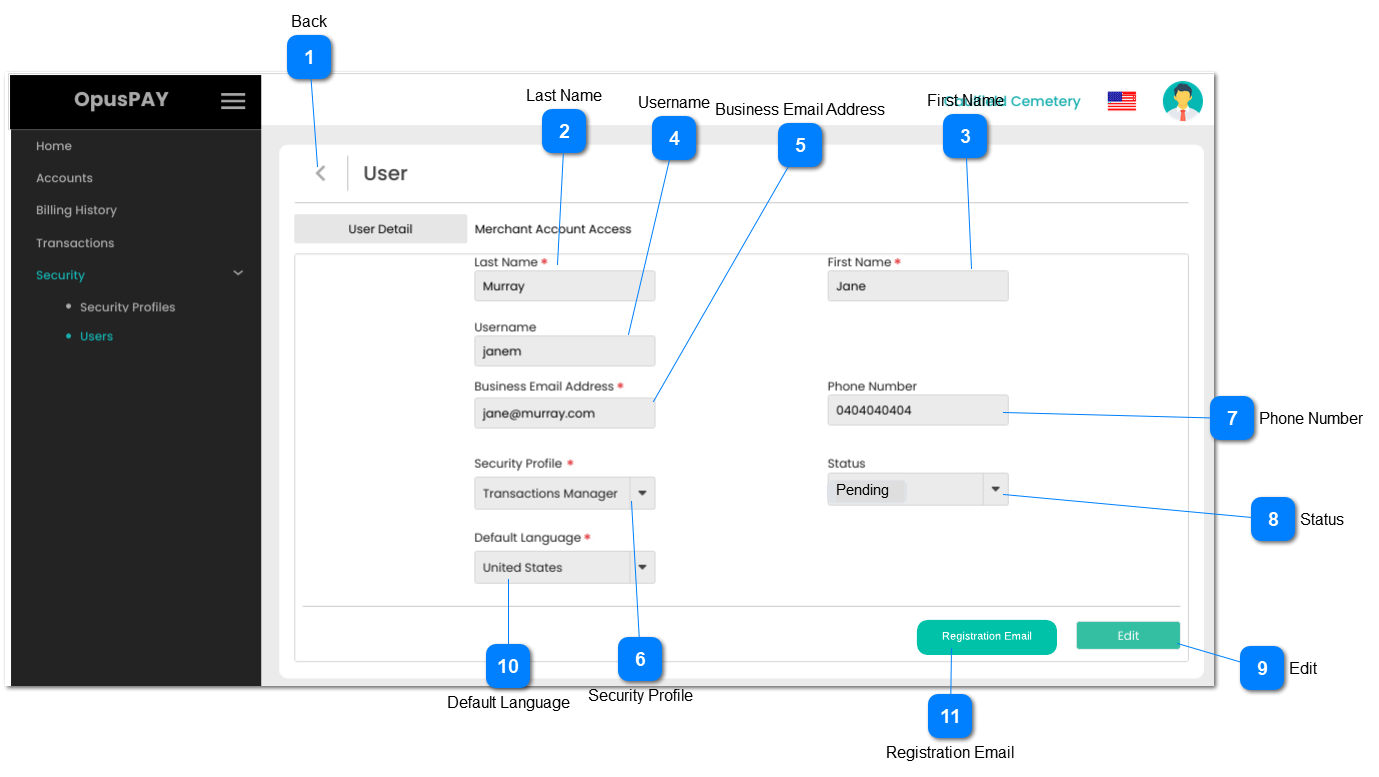Collapse the Security sidebar section
Viewport: 1379px width, 777px height.
238,273
